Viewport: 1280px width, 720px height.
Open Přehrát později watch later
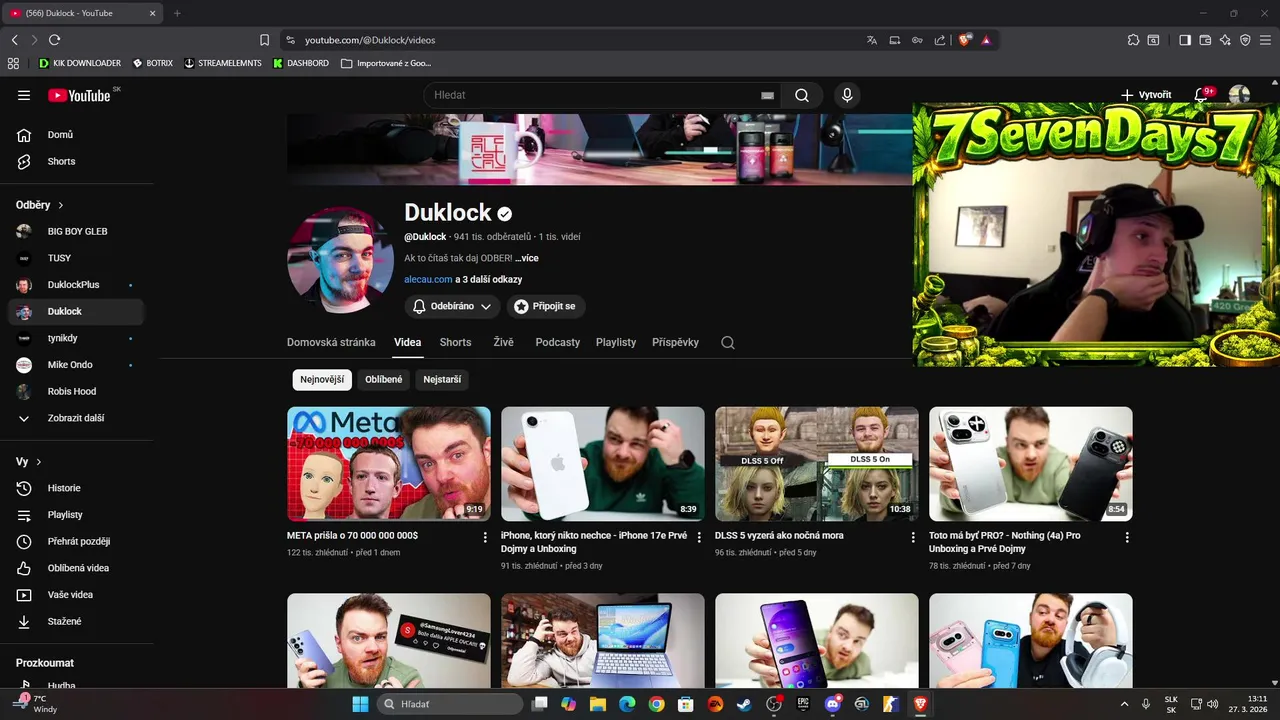(x=77, y=541)
